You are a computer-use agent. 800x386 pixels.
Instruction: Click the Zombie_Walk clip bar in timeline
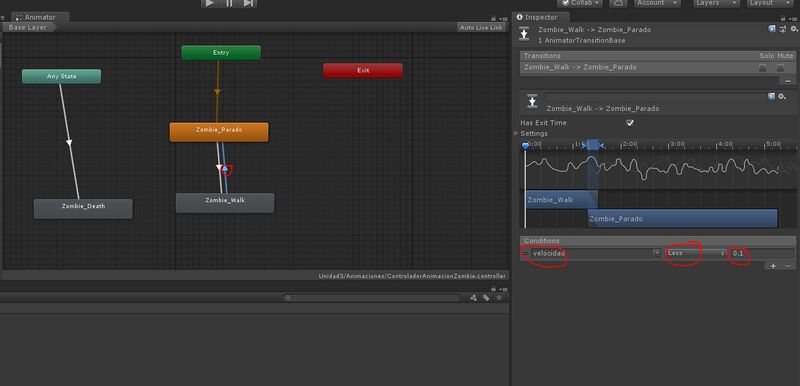click(561, 199)
